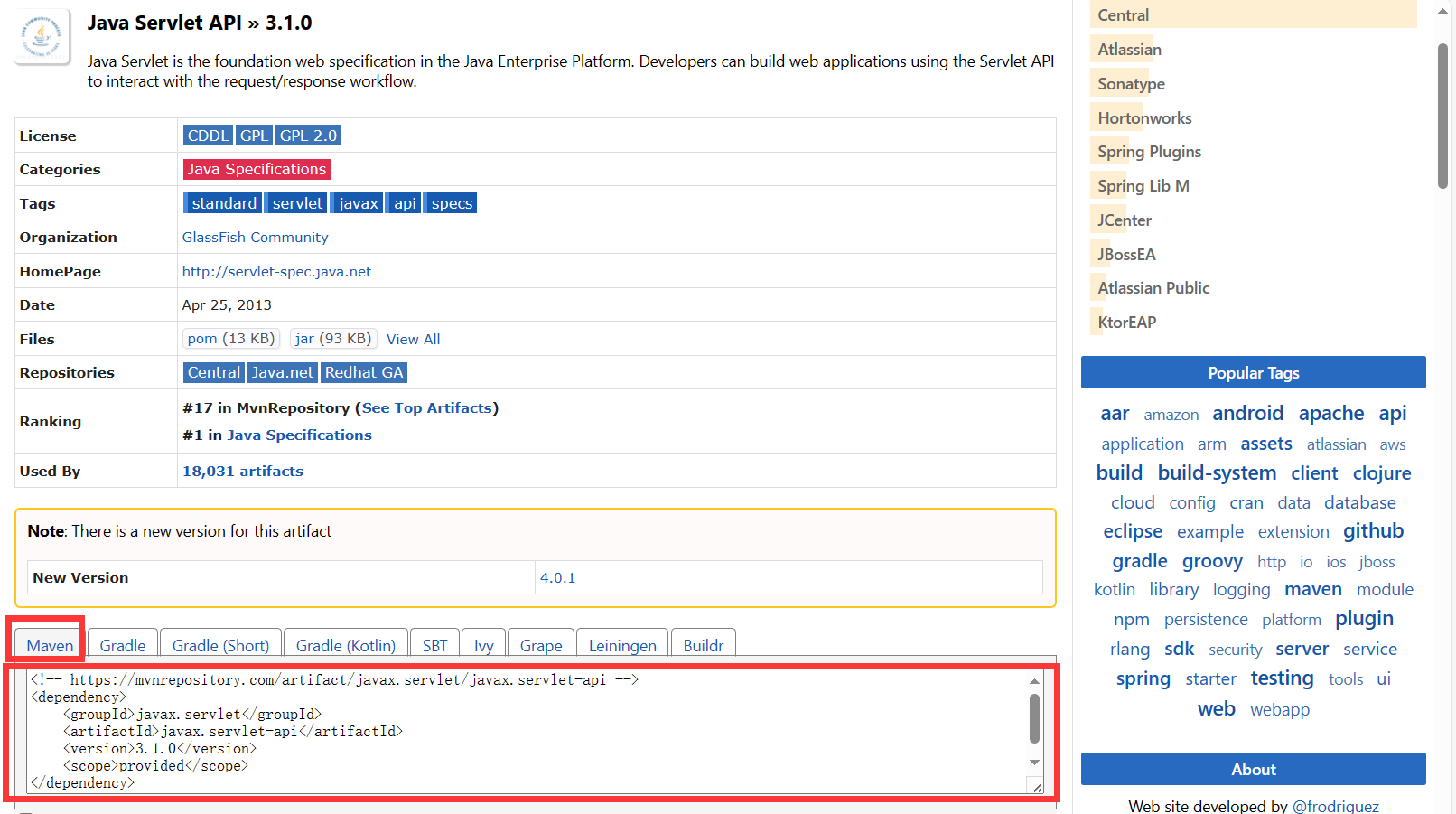Click the eclipse popular tag
This screenshot has width=1456, height=814.
(x=1133, y=531)
